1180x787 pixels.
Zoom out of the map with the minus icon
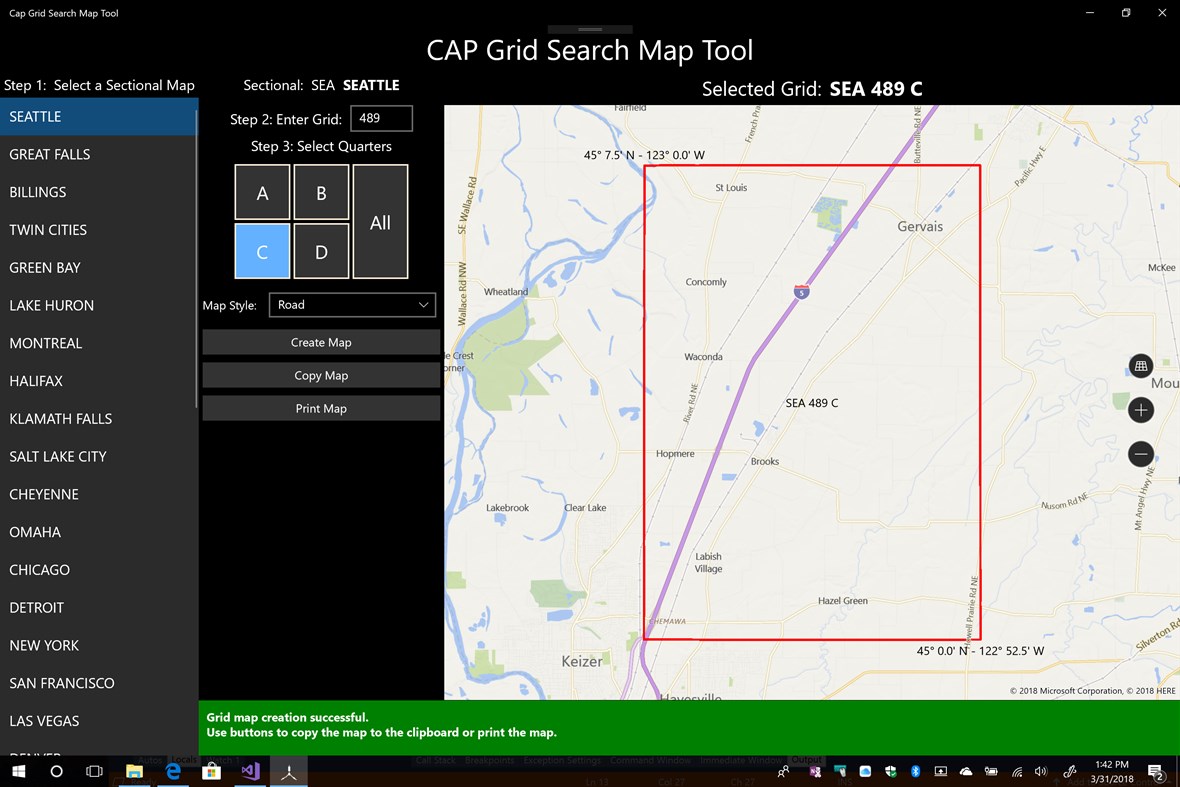[x=1141, y=454]
